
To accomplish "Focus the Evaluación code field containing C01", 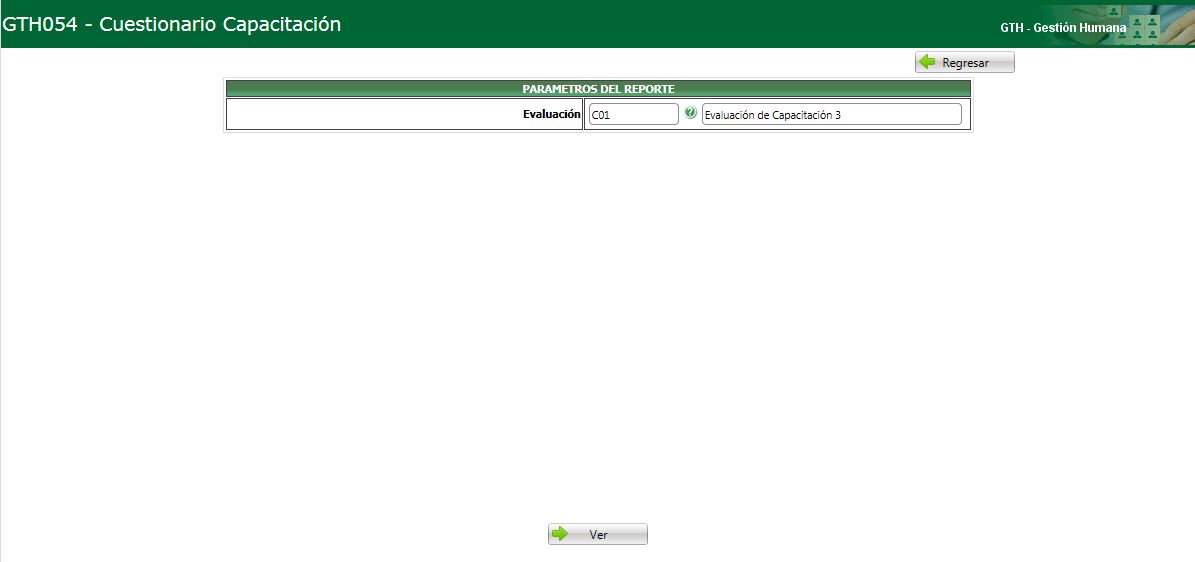I will coord(633,114).
